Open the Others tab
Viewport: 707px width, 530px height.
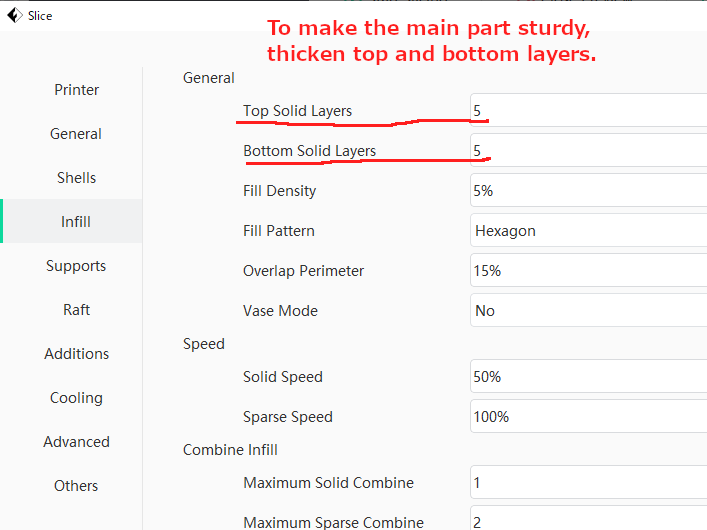click(76, 486)
